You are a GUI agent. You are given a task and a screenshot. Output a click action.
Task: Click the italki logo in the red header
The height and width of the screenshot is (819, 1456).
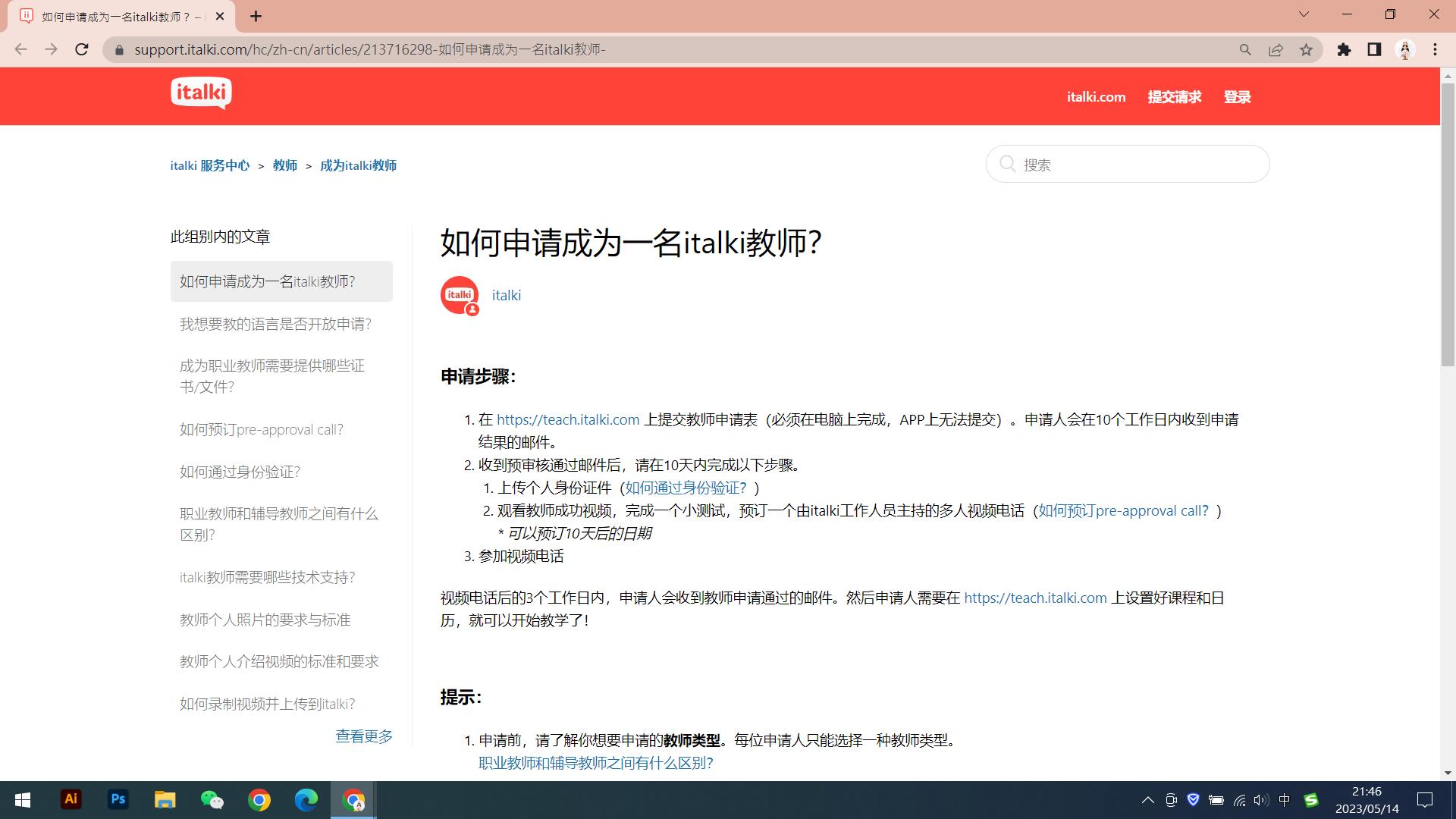click(x=201, y=93)
